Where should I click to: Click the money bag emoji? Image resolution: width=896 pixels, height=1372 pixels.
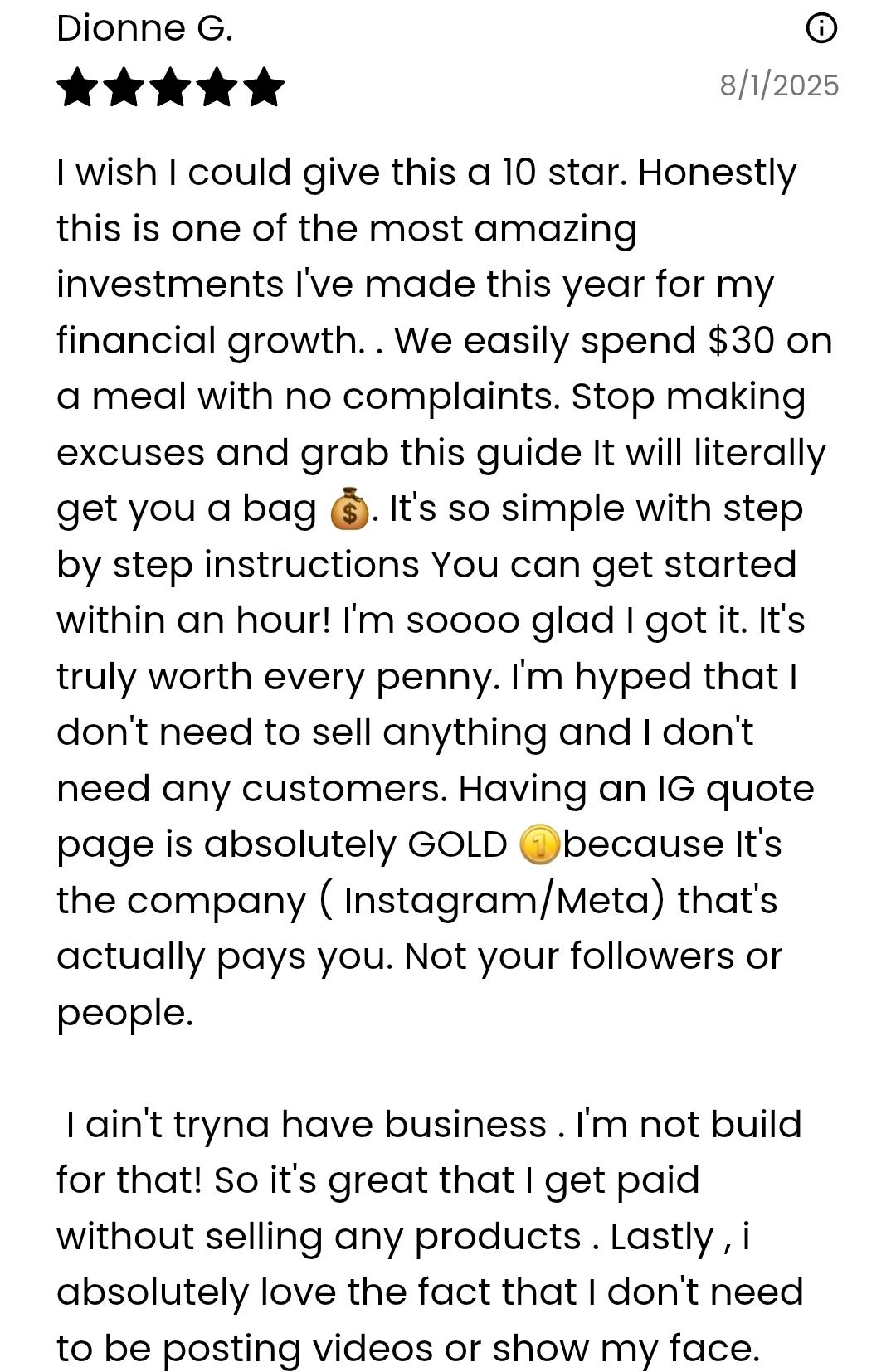[x=349, y=509]
